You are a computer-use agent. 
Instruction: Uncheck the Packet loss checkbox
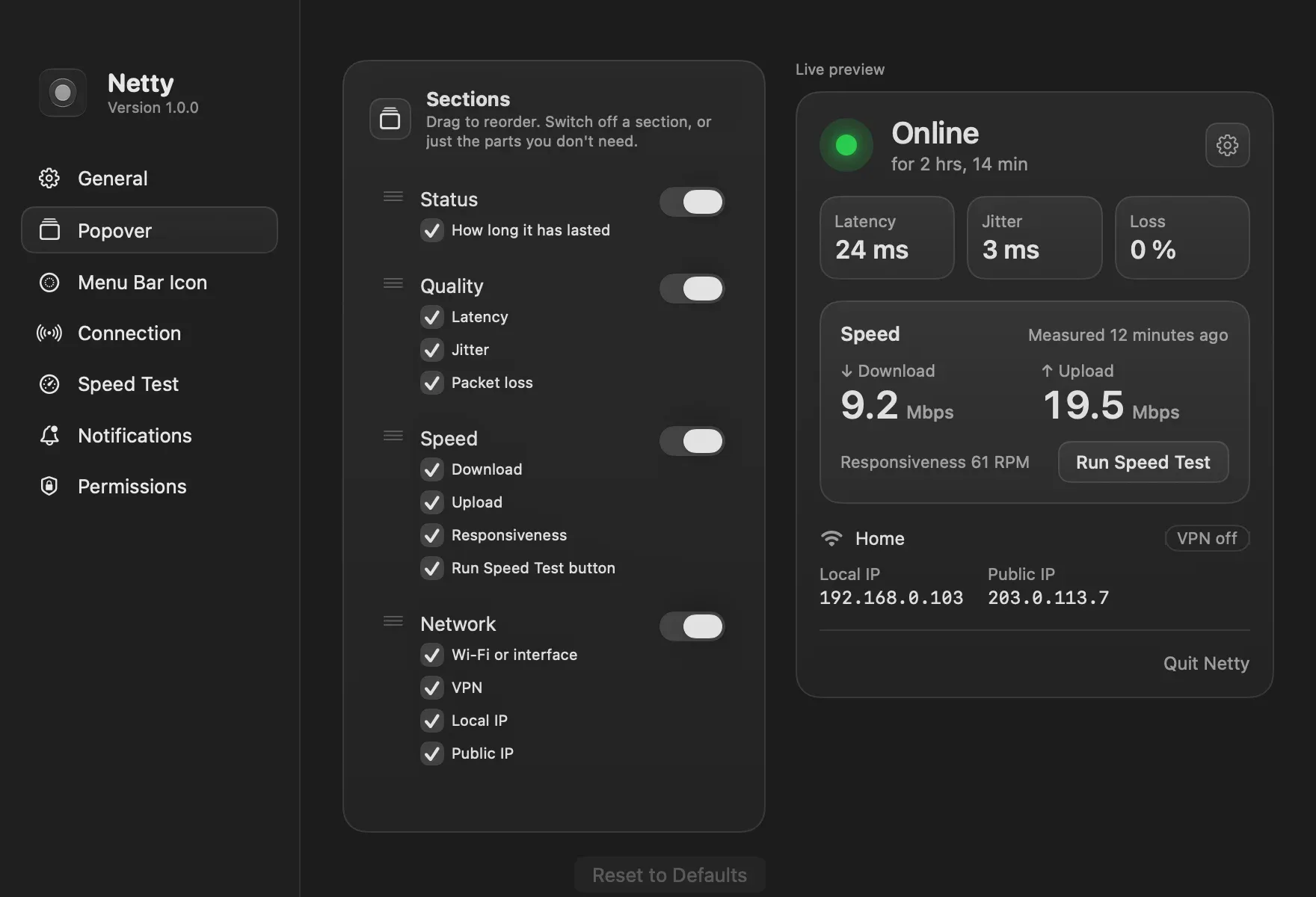[432, 383]
